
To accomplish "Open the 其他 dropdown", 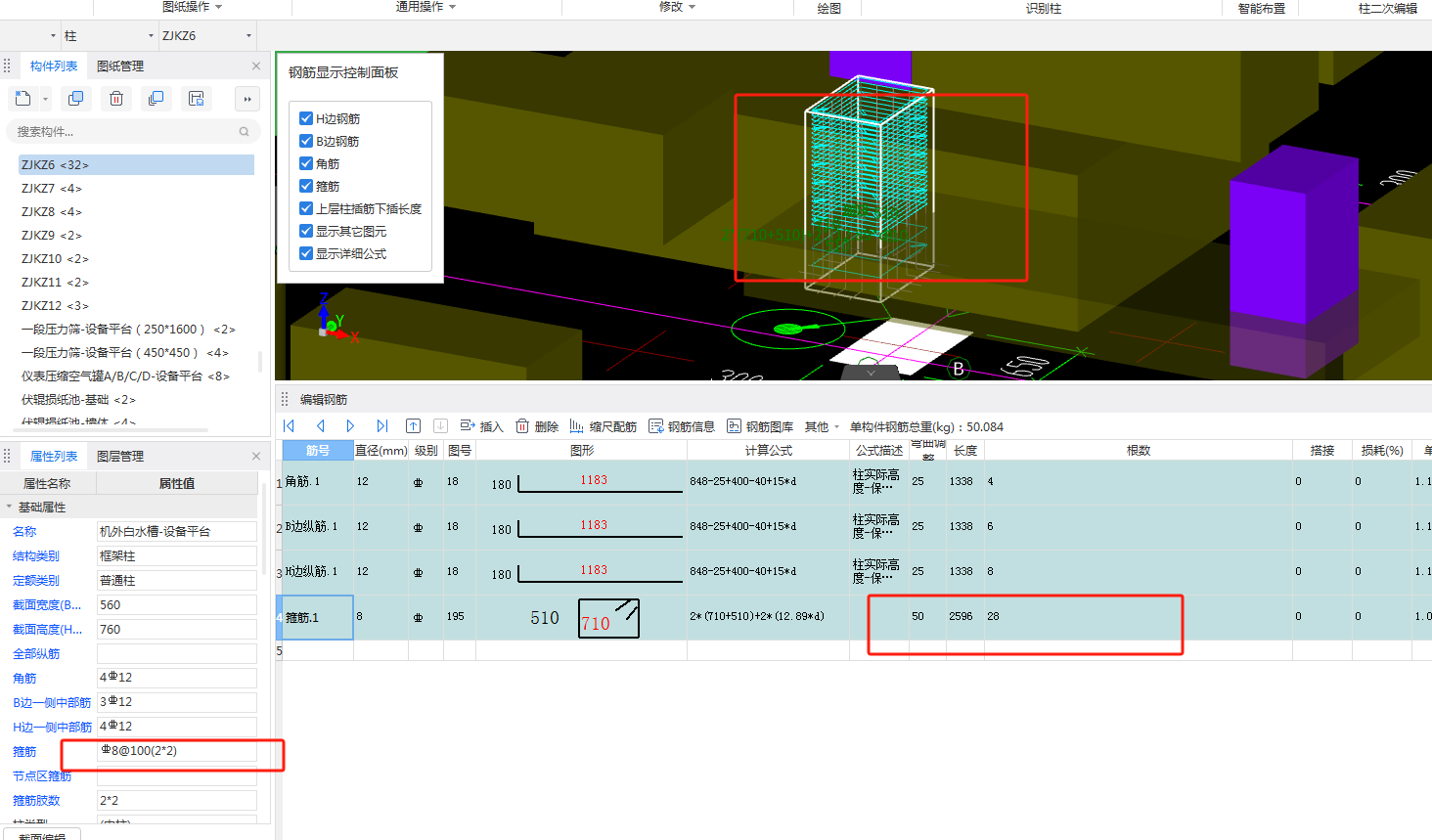I will 822,426.
